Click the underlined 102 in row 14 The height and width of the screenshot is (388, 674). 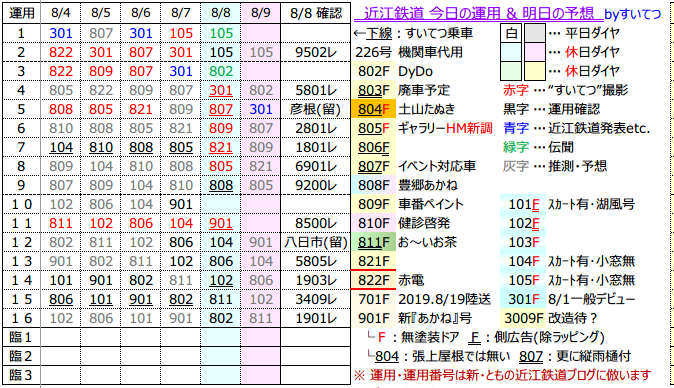[221, 280]
